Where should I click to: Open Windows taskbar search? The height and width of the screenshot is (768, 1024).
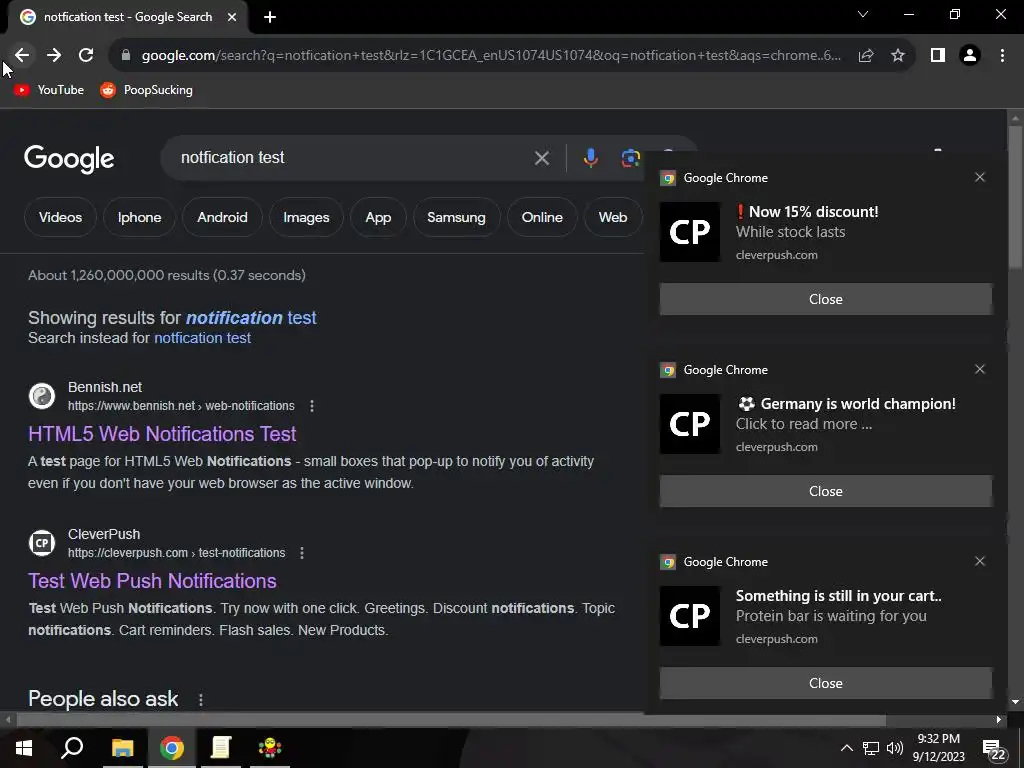72,748
